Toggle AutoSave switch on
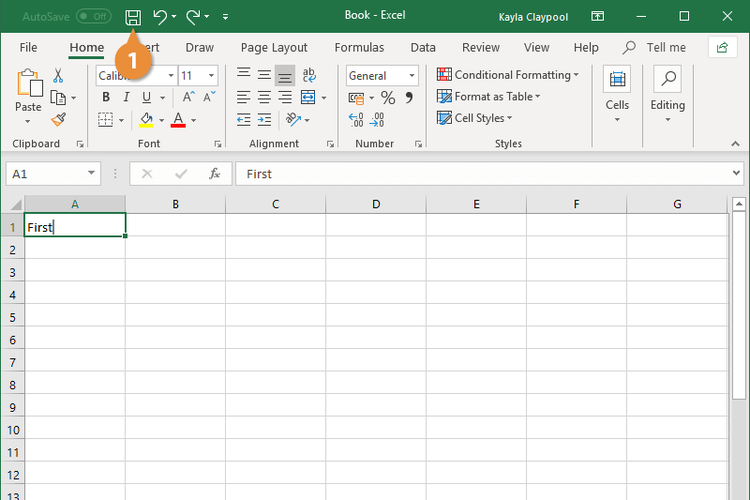Image resolution: width=750 pixels, height=500 pixels. pyautogui.click(x=93, y=17)
